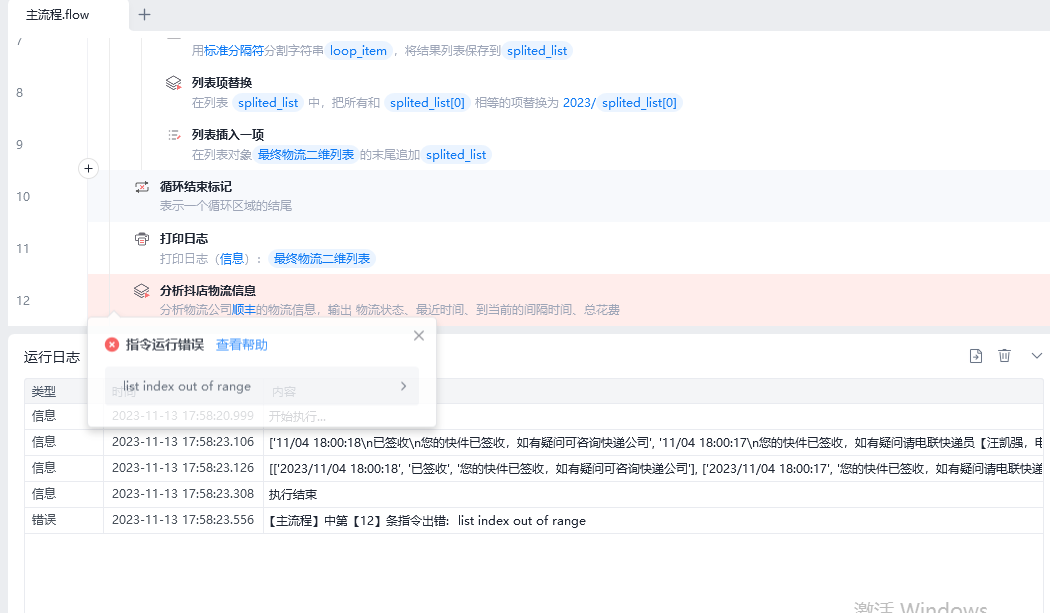Screen dimensions: 1050x613
Task: Click the red error icon in the popup
Action: [x=112, y=345]
